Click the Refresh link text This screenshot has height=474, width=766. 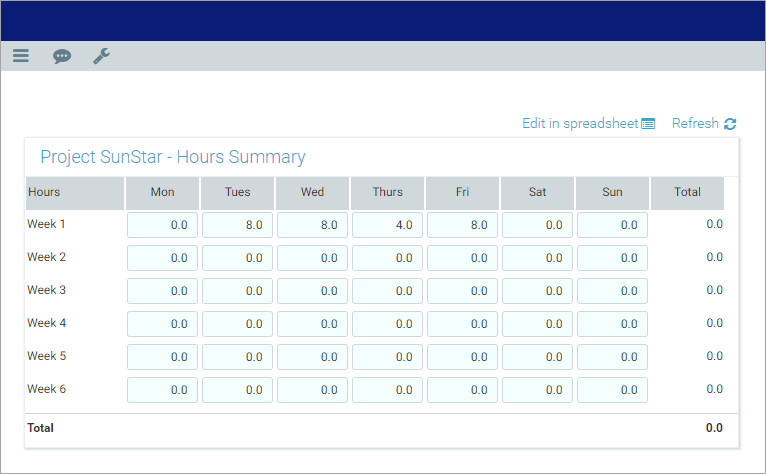(695, 124)
